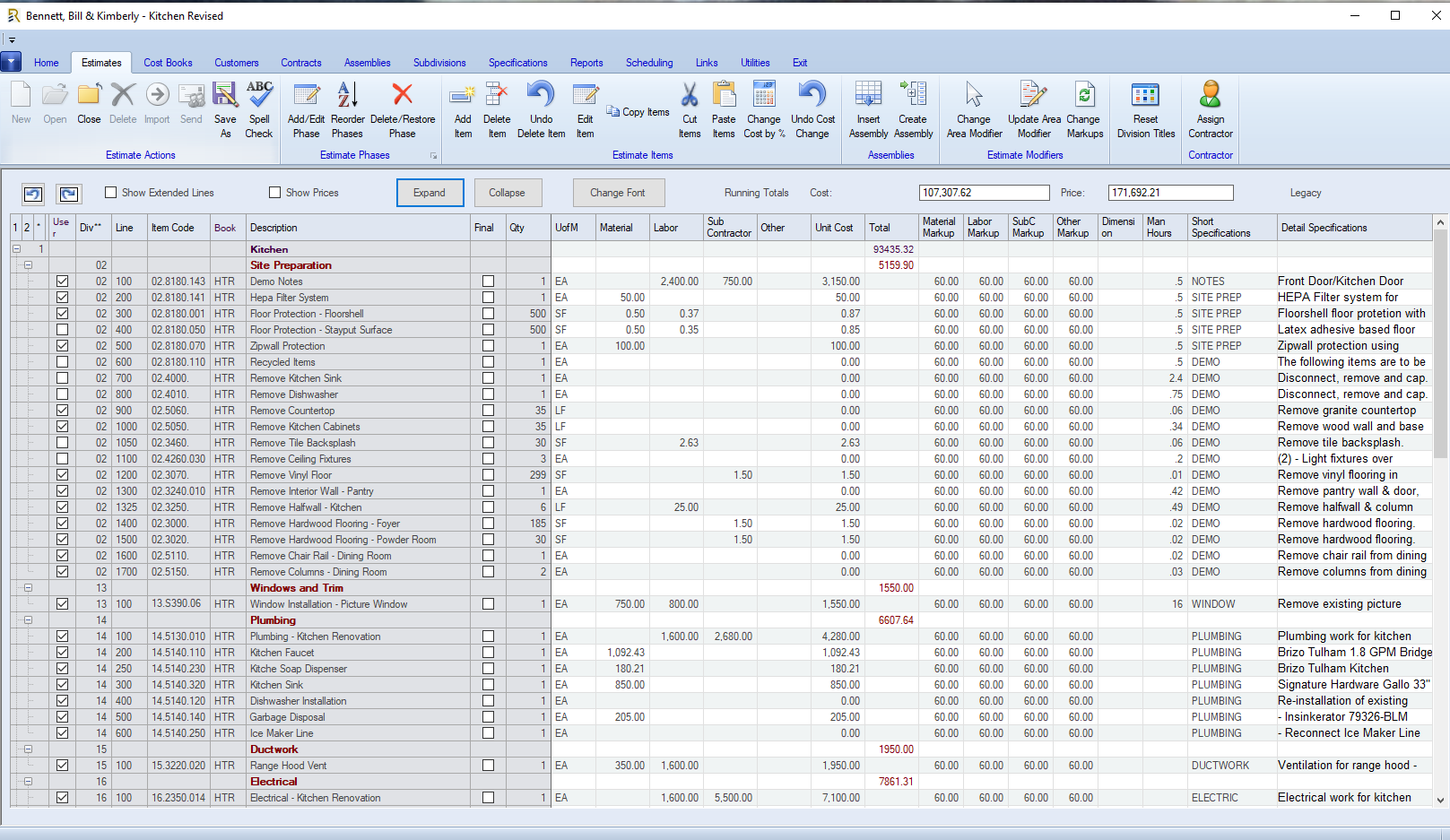This screenshot has height=840, width=1450.
Task: Click the Expand button
Action: [430, 193]
